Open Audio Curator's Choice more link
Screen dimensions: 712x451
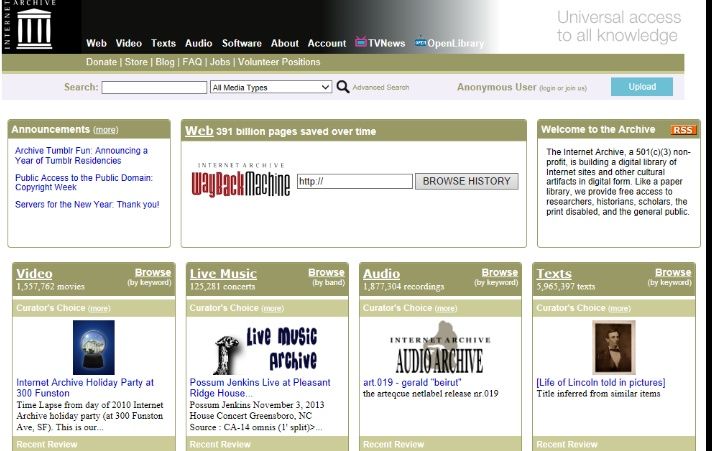tap(446, 308)
